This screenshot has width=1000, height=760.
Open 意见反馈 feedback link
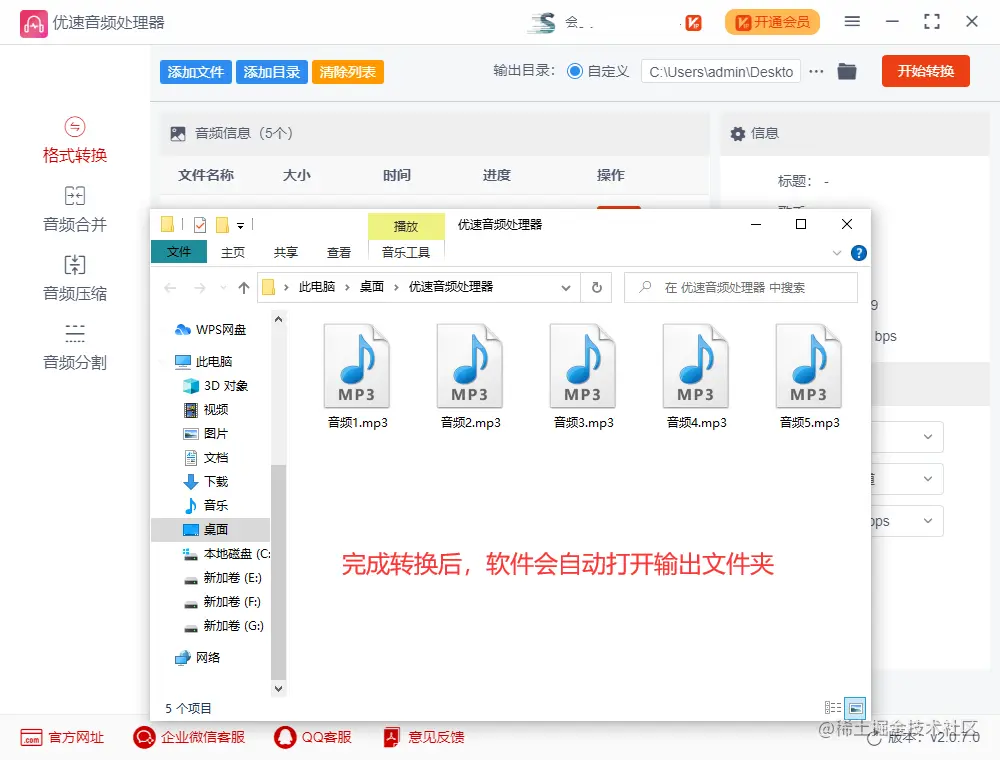(423, 737)
